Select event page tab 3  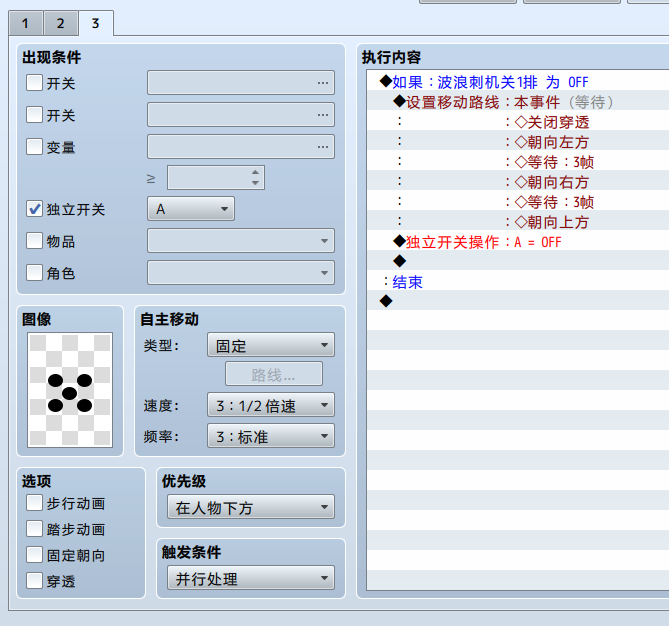coord(96,23)
